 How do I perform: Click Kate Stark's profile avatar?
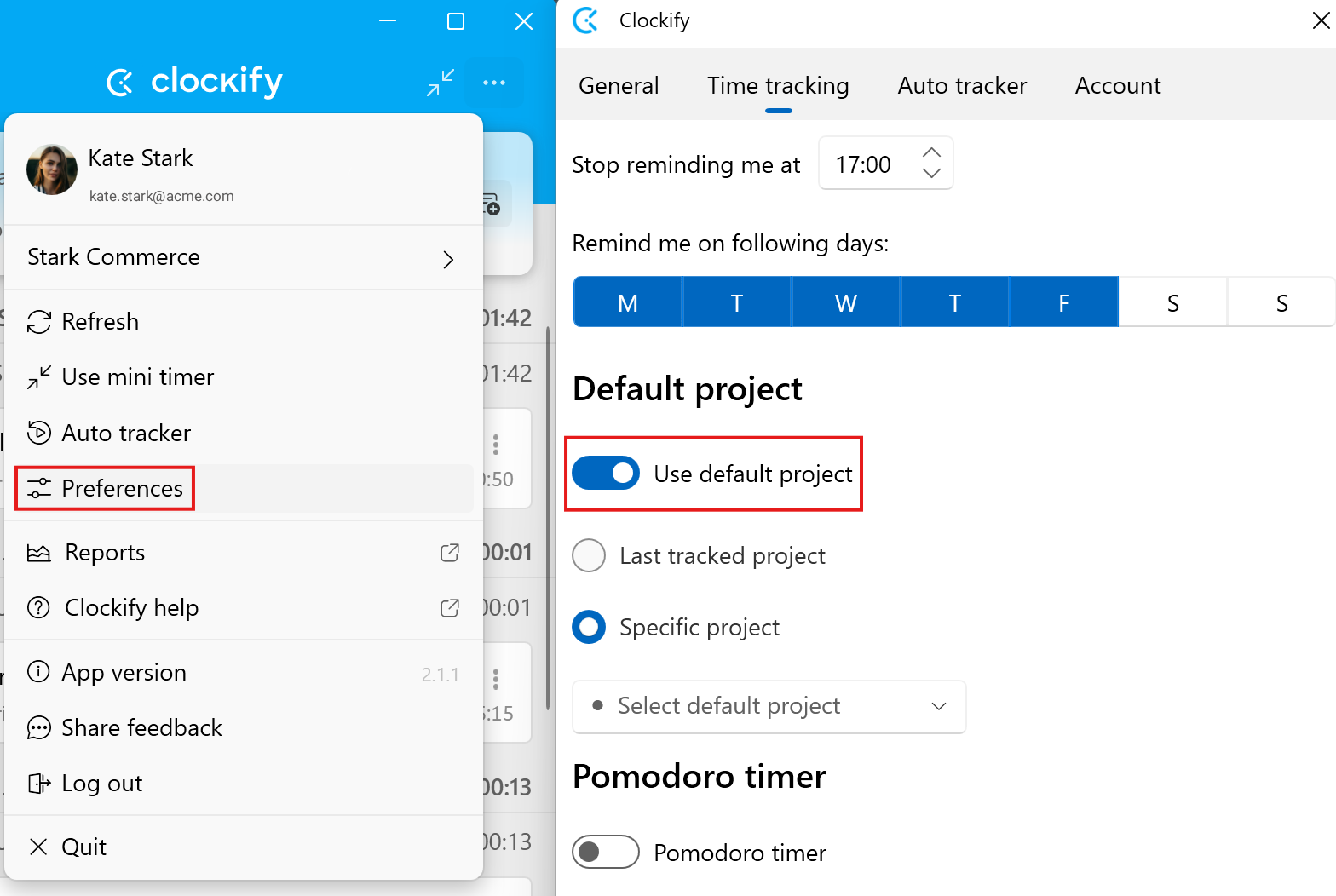coord(52,169)
